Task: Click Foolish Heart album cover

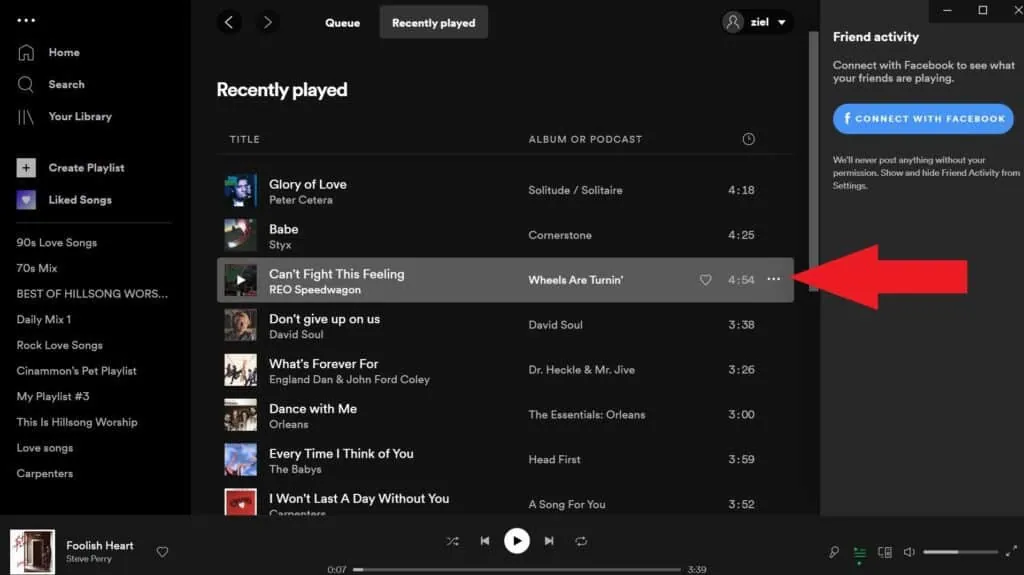Action: point(33,552)
